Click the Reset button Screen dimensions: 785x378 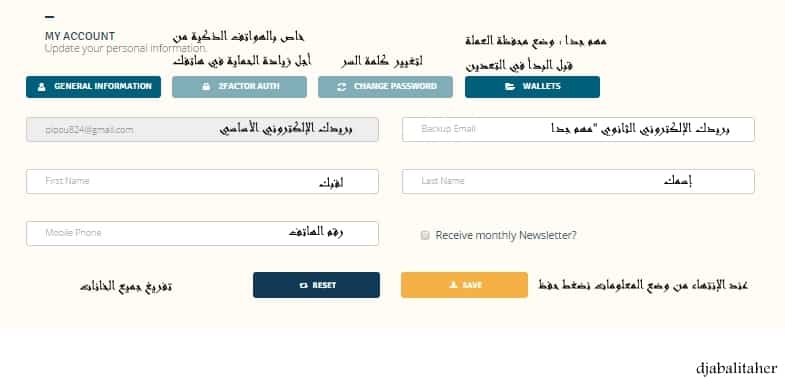click(316, 285)
